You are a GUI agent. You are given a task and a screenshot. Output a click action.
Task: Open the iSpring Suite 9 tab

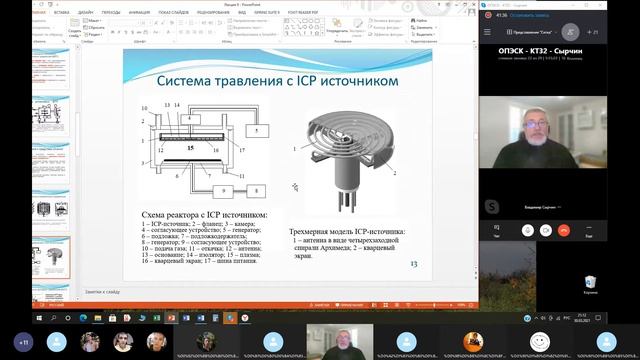click(x=267, y=13)
